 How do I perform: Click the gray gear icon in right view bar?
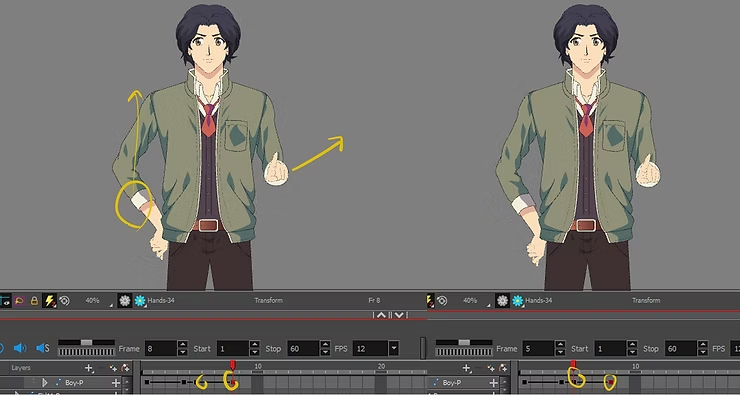[x=502, y=301]
